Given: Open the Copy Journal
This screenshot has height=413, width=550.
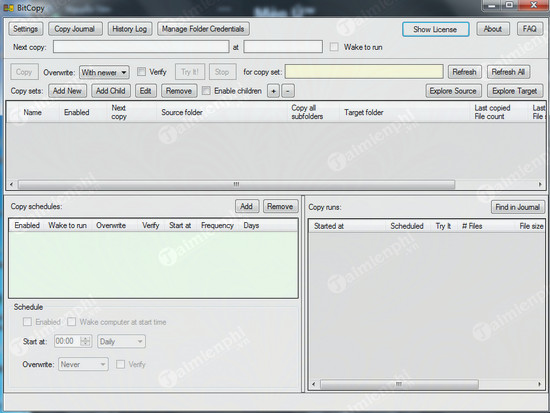Looking at the screenshot, I should pyautogui.click(x=75, y=29).
